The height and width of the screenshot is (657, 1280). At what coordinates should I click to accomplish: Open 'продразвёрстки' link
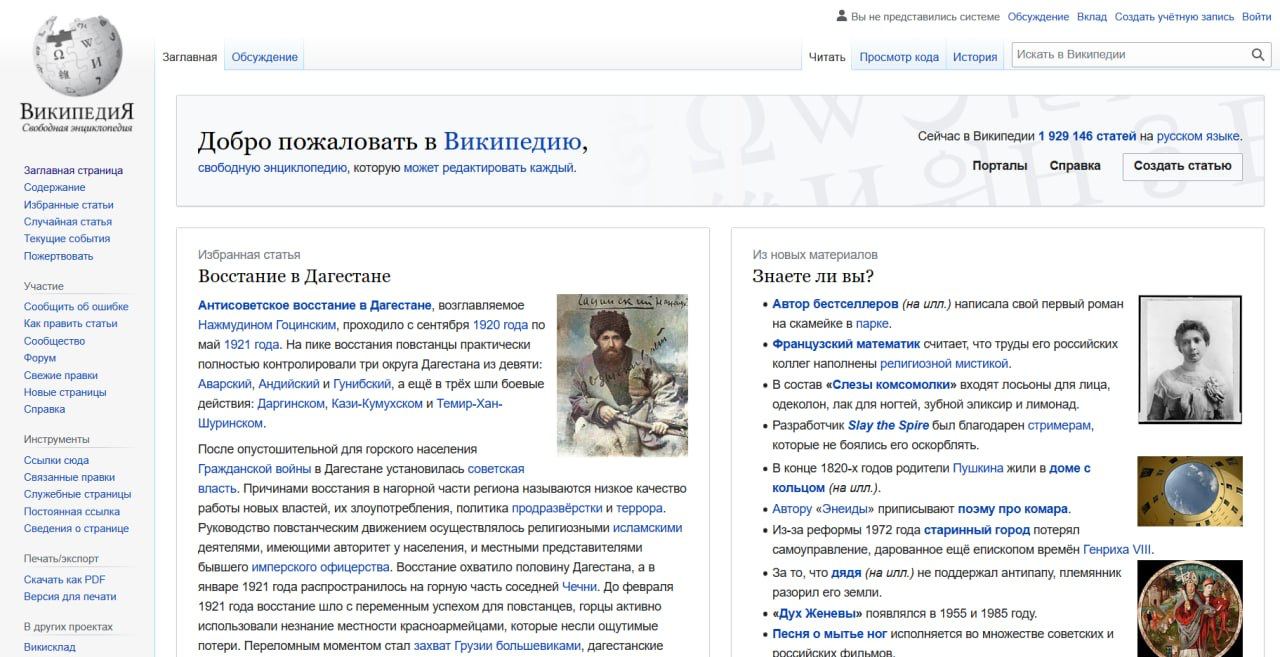[557, 508]
